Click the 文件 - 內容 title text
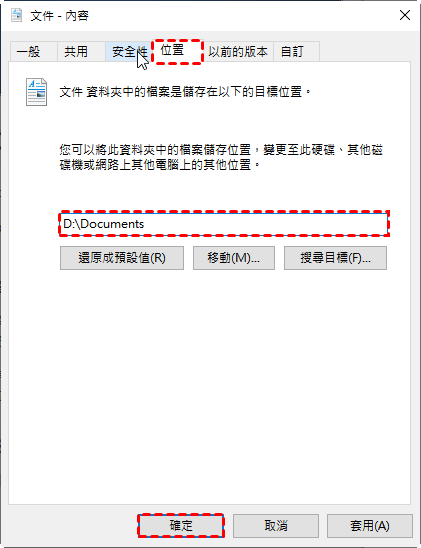Viewport: 421px width, 548px height. click(x=59, y=16)
